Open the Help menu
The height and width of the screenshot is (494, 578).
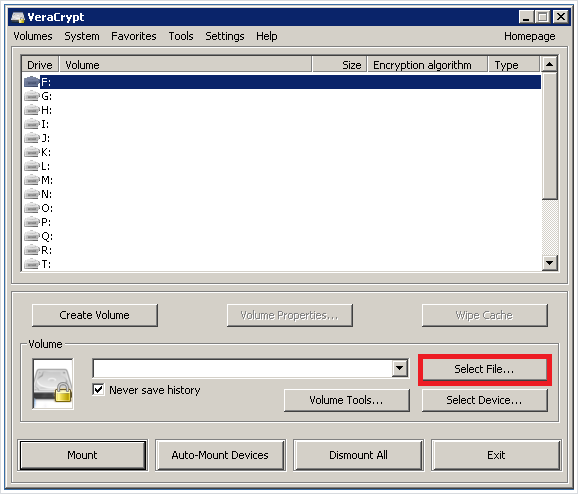tap(267, 36)
